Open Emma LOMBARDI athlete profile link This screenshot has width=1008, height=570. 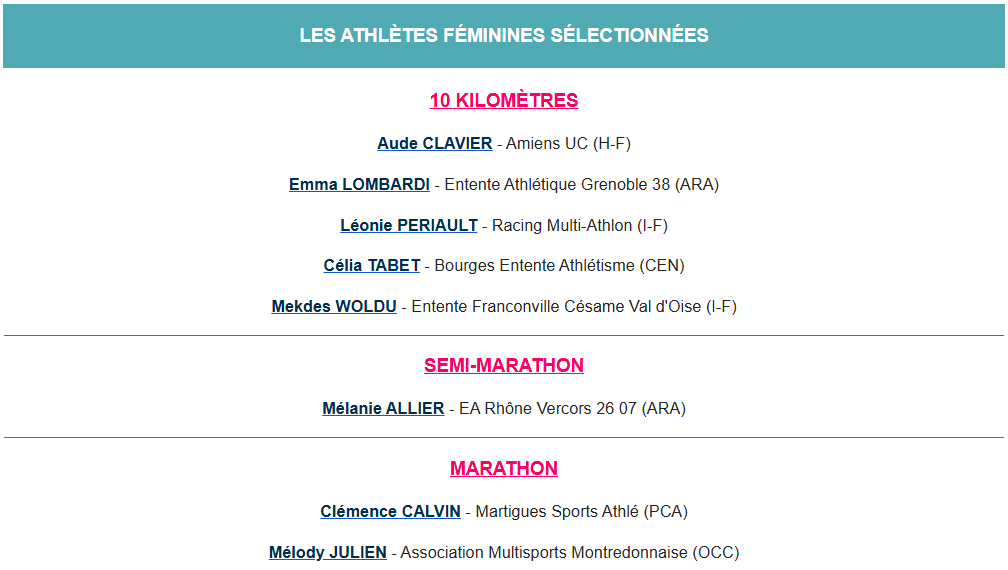tap(359, 184)
